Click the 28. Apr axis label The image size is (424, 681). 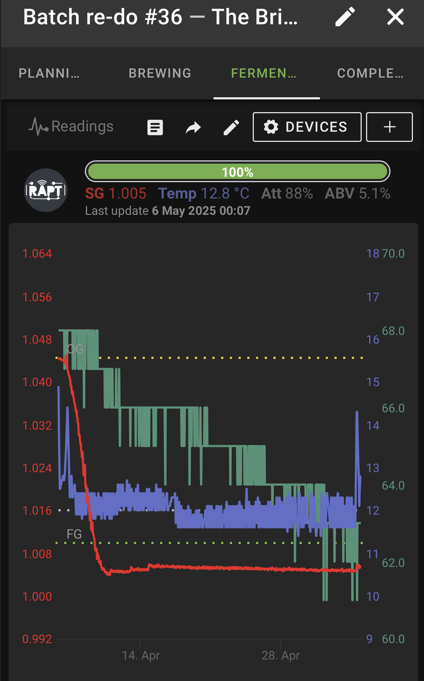click(x=281, y=655)
